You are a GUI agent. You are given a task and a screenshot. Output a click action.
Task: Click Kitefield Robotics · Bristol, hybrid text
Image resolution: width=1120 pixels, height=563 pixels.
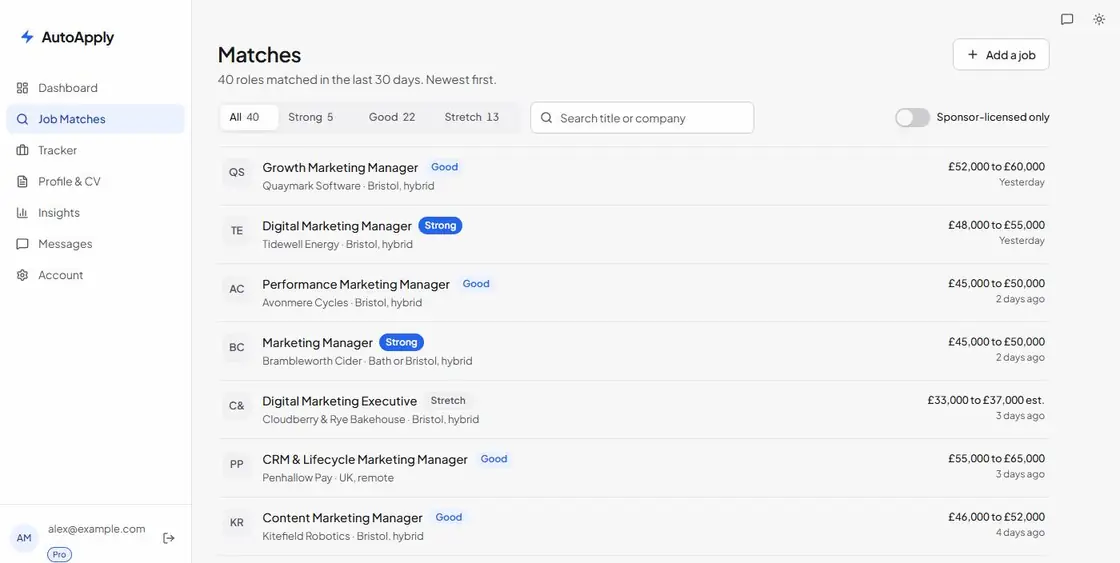[343, 537]
